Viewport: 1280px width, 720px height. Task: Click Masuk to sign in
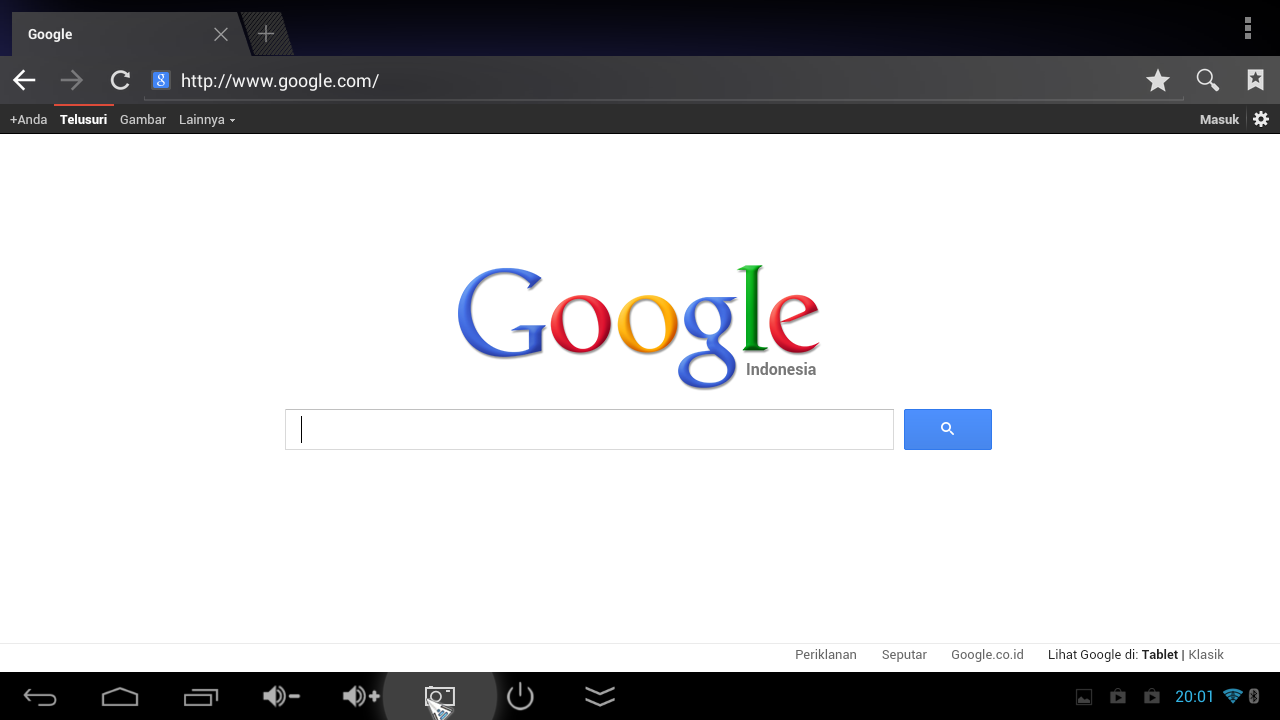1219,119
